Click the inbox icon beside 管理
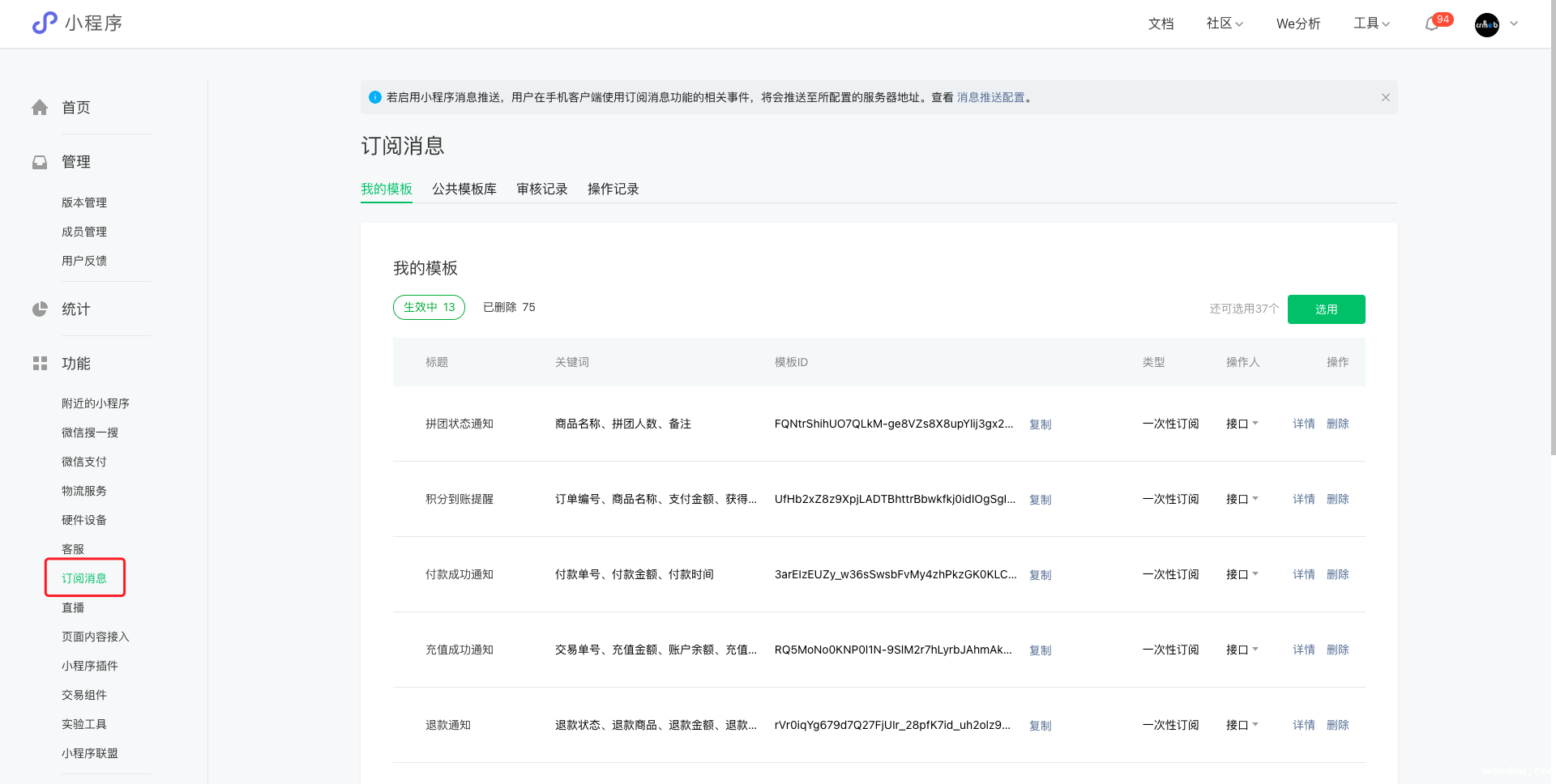The image size is (1556, 784). click(40, 162)
